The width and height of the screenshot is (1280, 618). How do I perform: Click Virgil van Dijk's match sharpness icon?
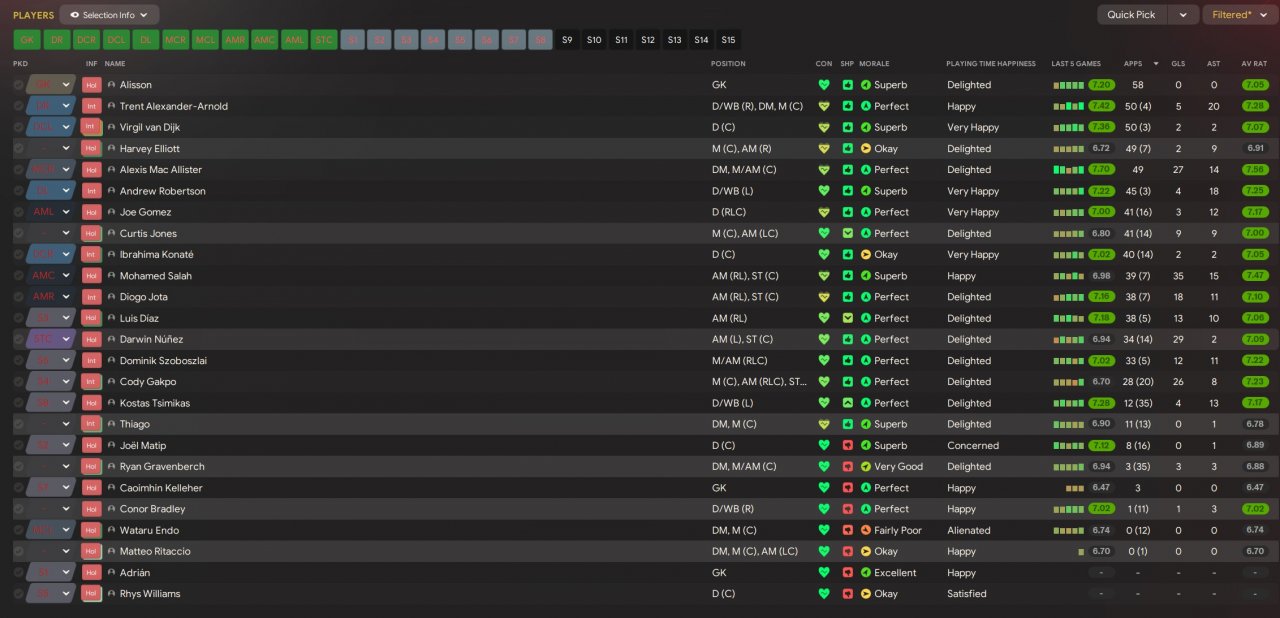click(847, 127)
